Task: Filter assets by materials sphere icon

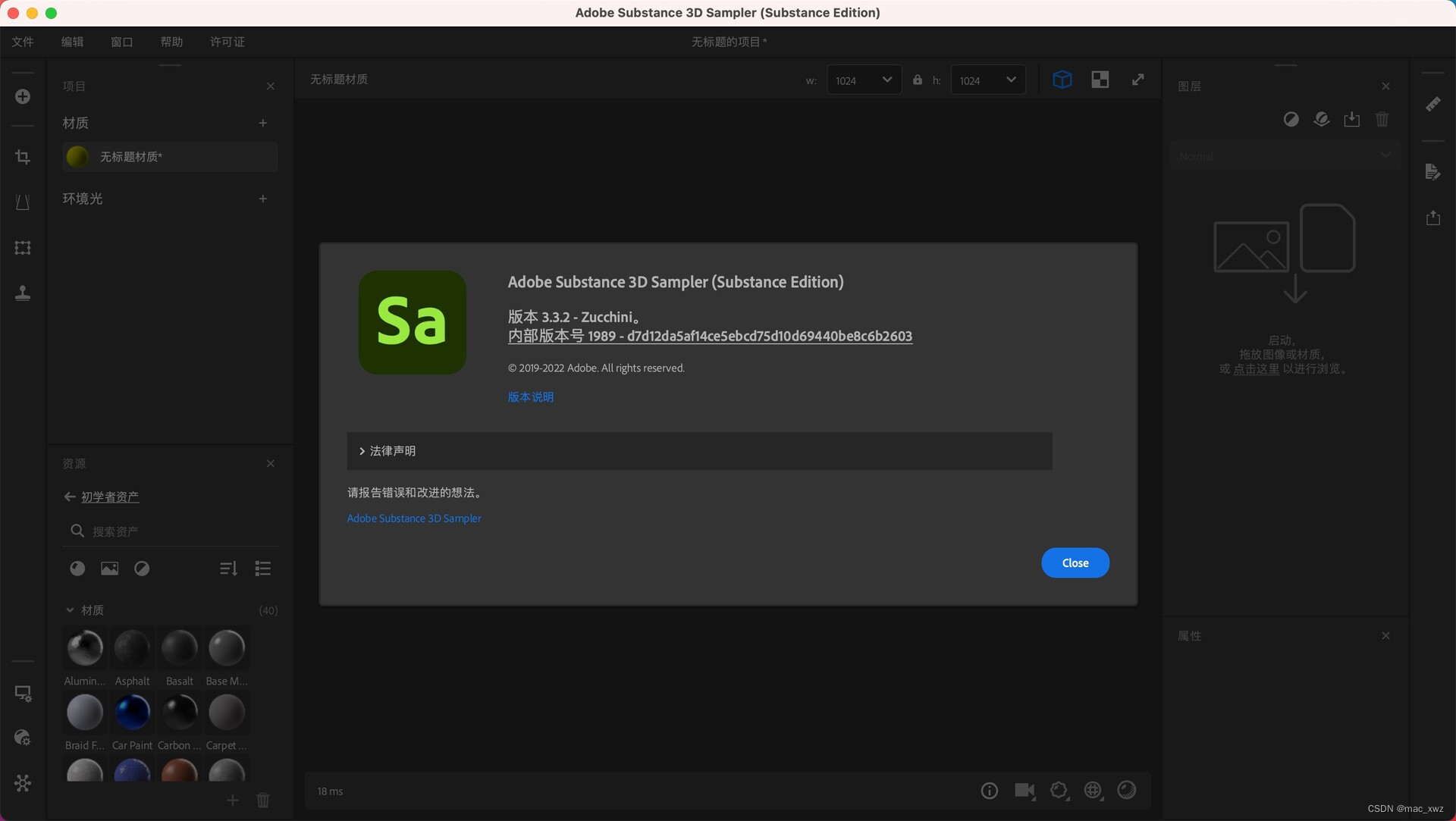Action: 77,569
